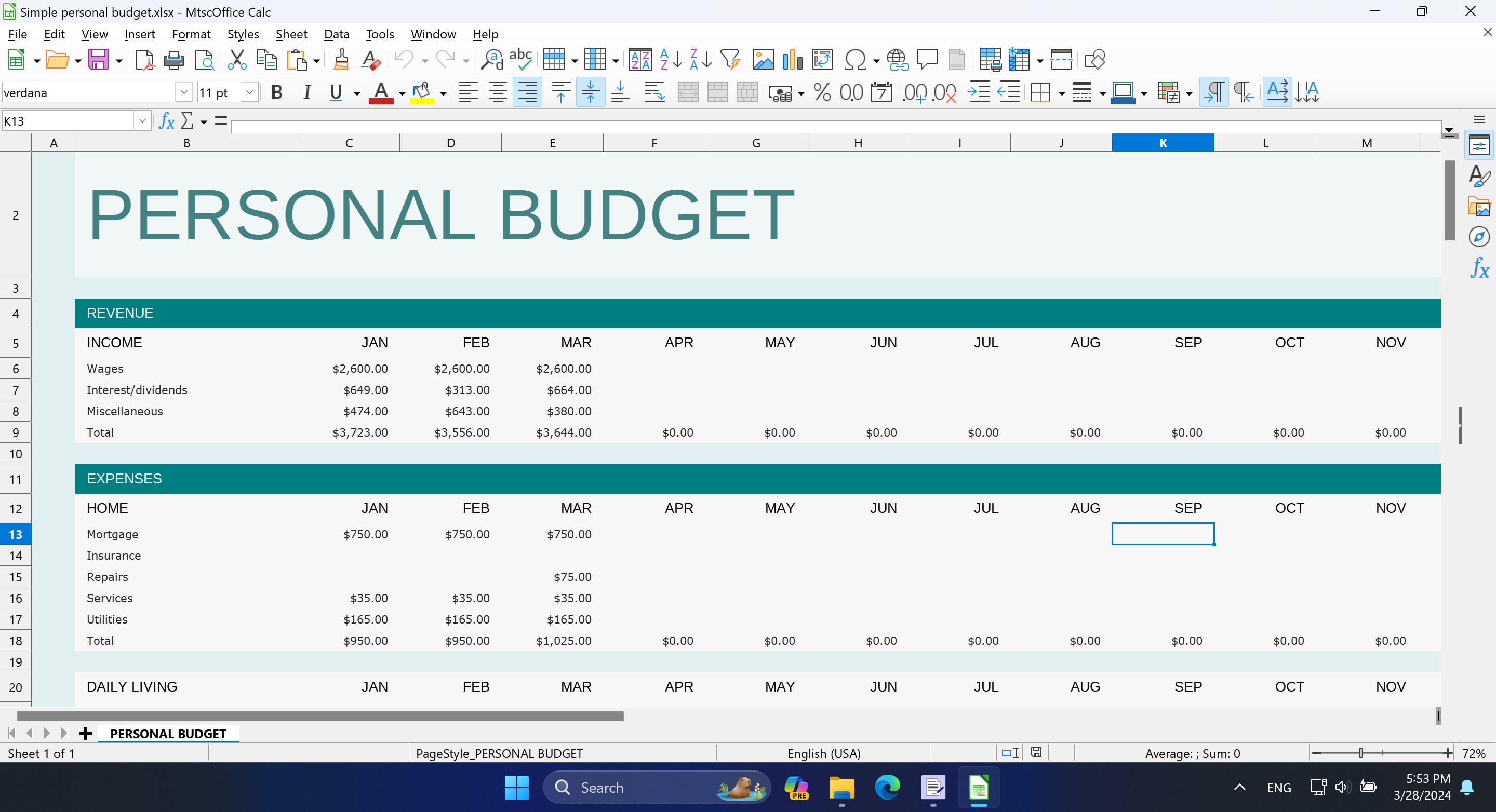1496x812 pixels.
Task: Expand the font size dropdown
Action: tap(249, 92)
